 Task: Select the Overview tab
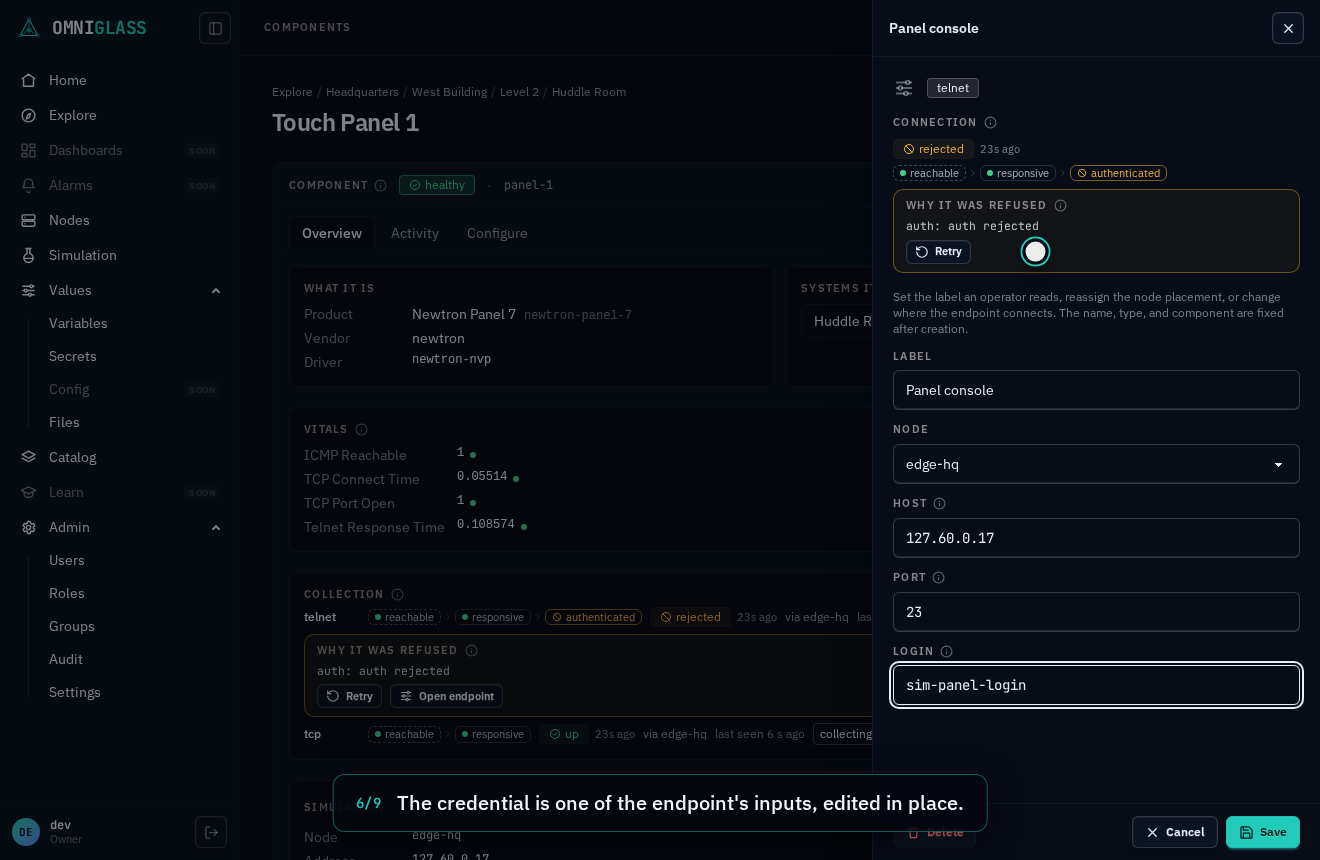(x=332, y=233)
